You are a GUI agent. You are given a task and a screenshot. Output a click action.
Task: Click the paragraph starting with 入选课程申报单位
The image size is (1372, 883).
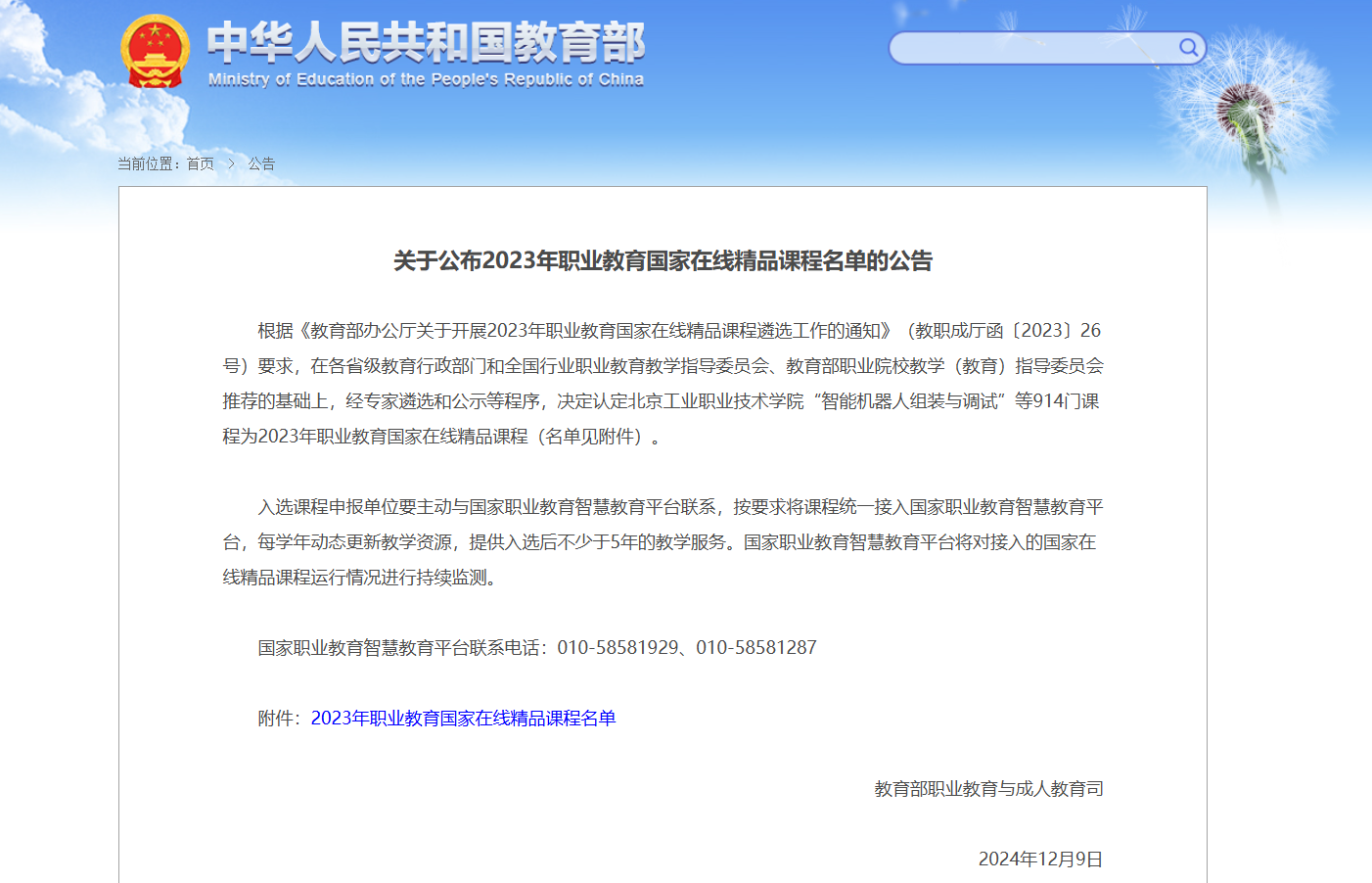(x=663, y=542)
